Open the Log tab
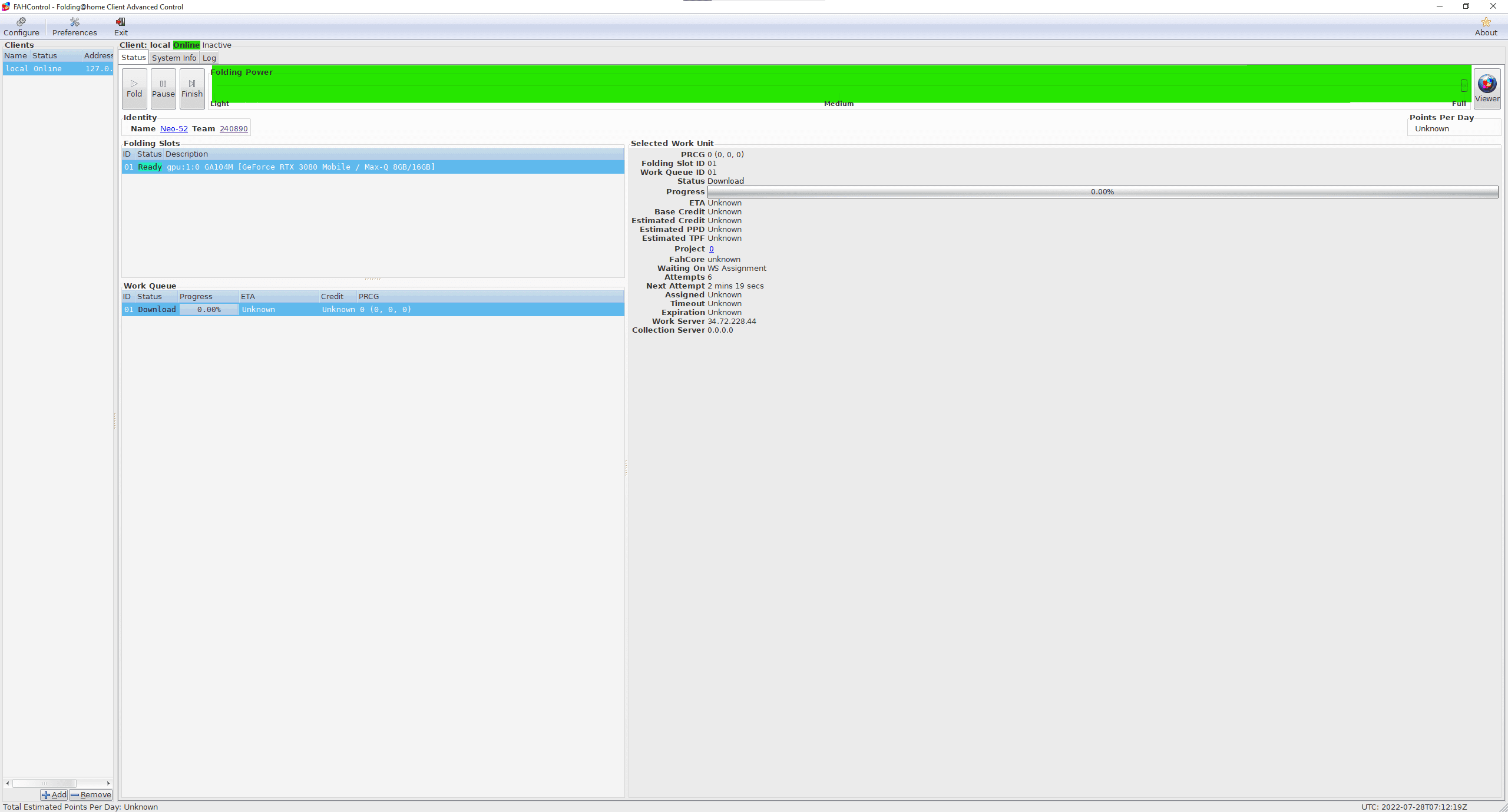 point(209,58)
